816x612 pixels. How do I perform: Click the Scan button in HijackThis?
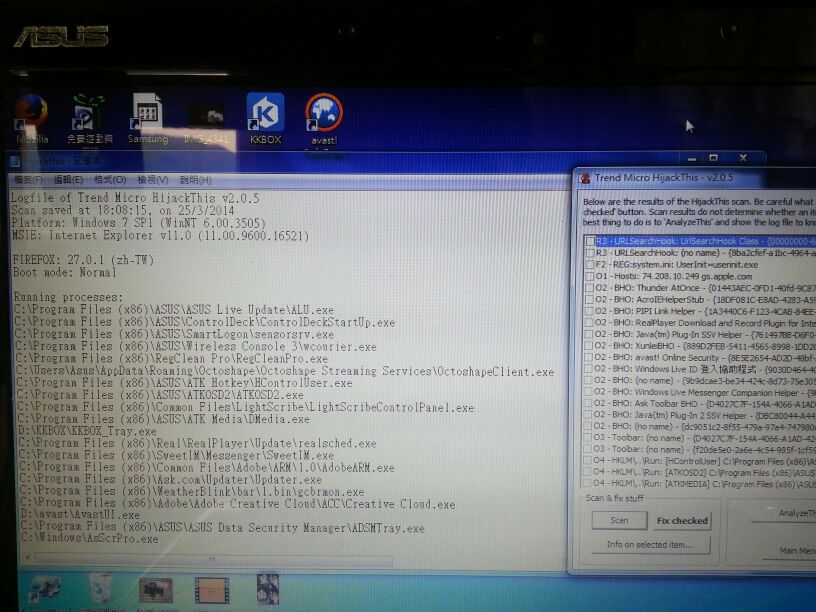[619, 520]
